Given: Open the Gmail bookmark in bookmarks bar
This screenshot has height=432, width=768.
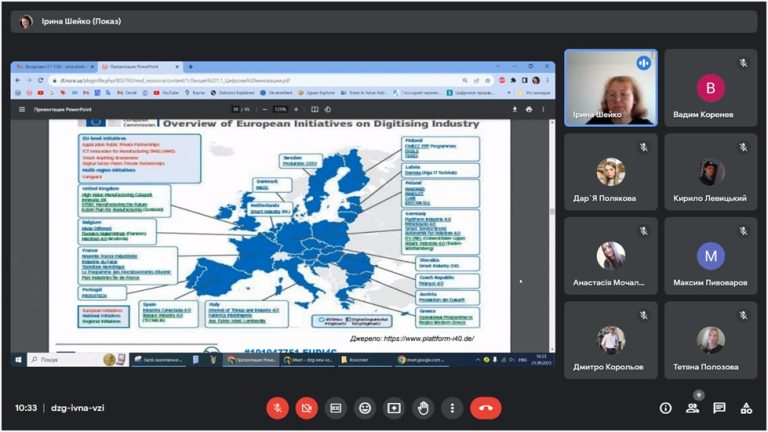Looking at the screenshot, I should [x=126, y=93].
